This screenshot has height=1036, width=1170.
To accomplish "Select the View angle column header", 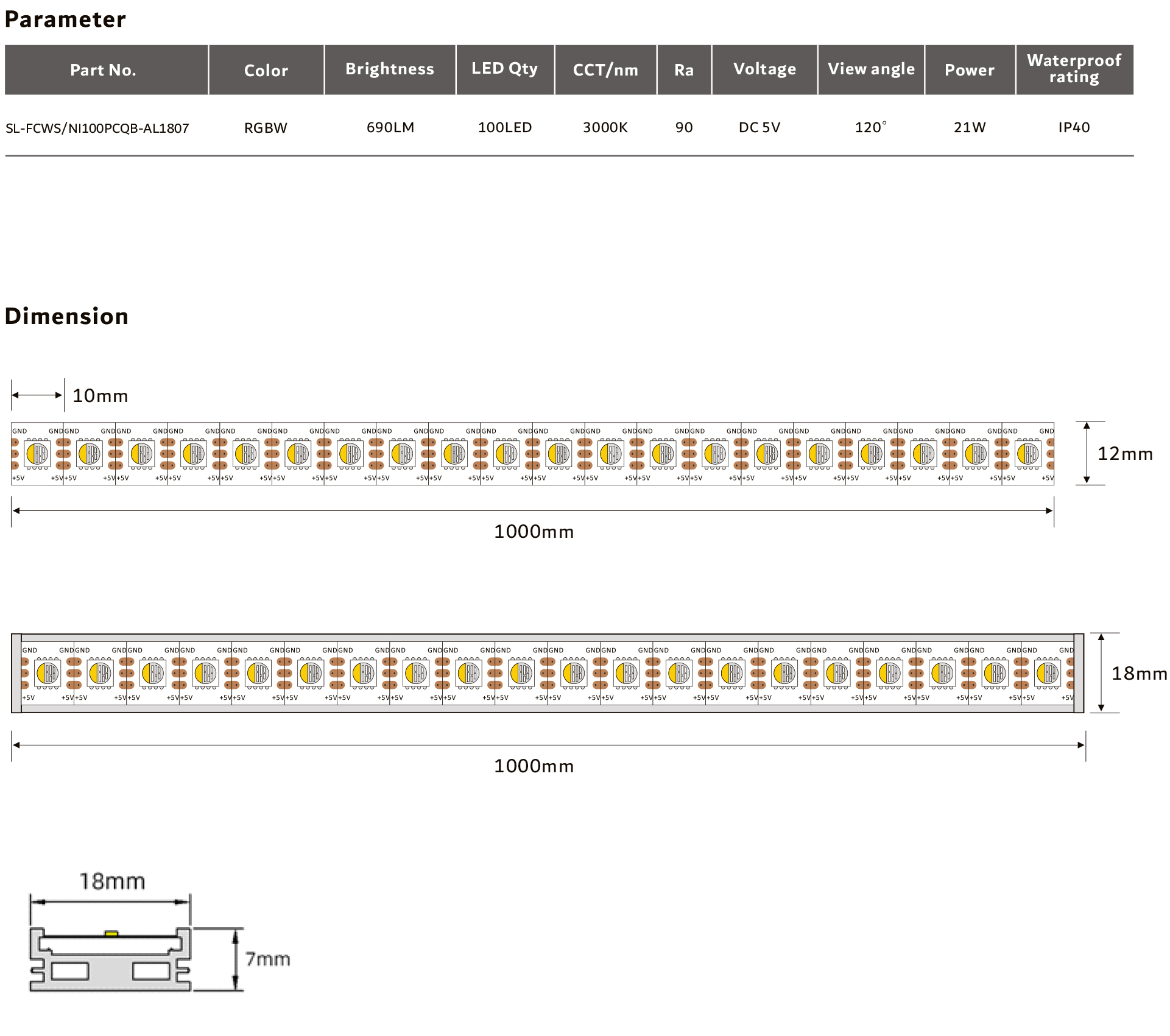I will coord(871,69).
